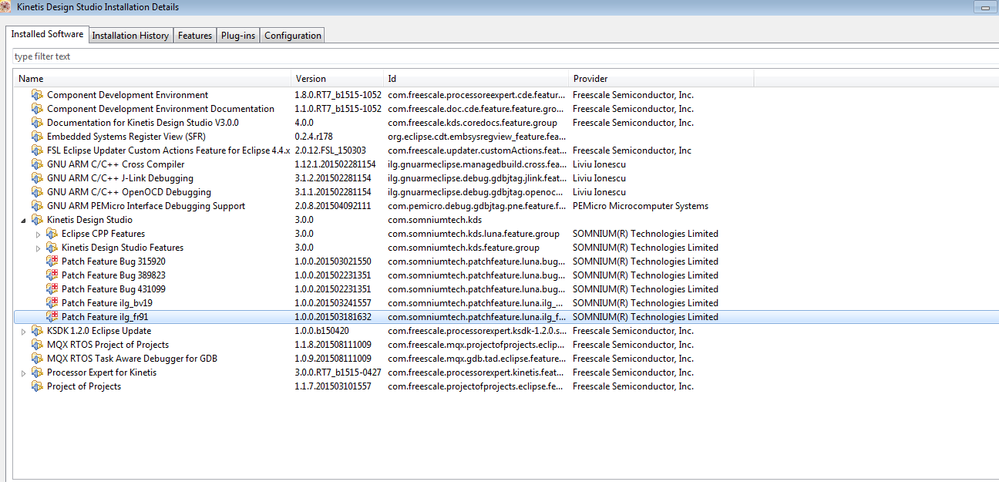Click the Patch Feature Bug 389823 icon

[52, 276]
